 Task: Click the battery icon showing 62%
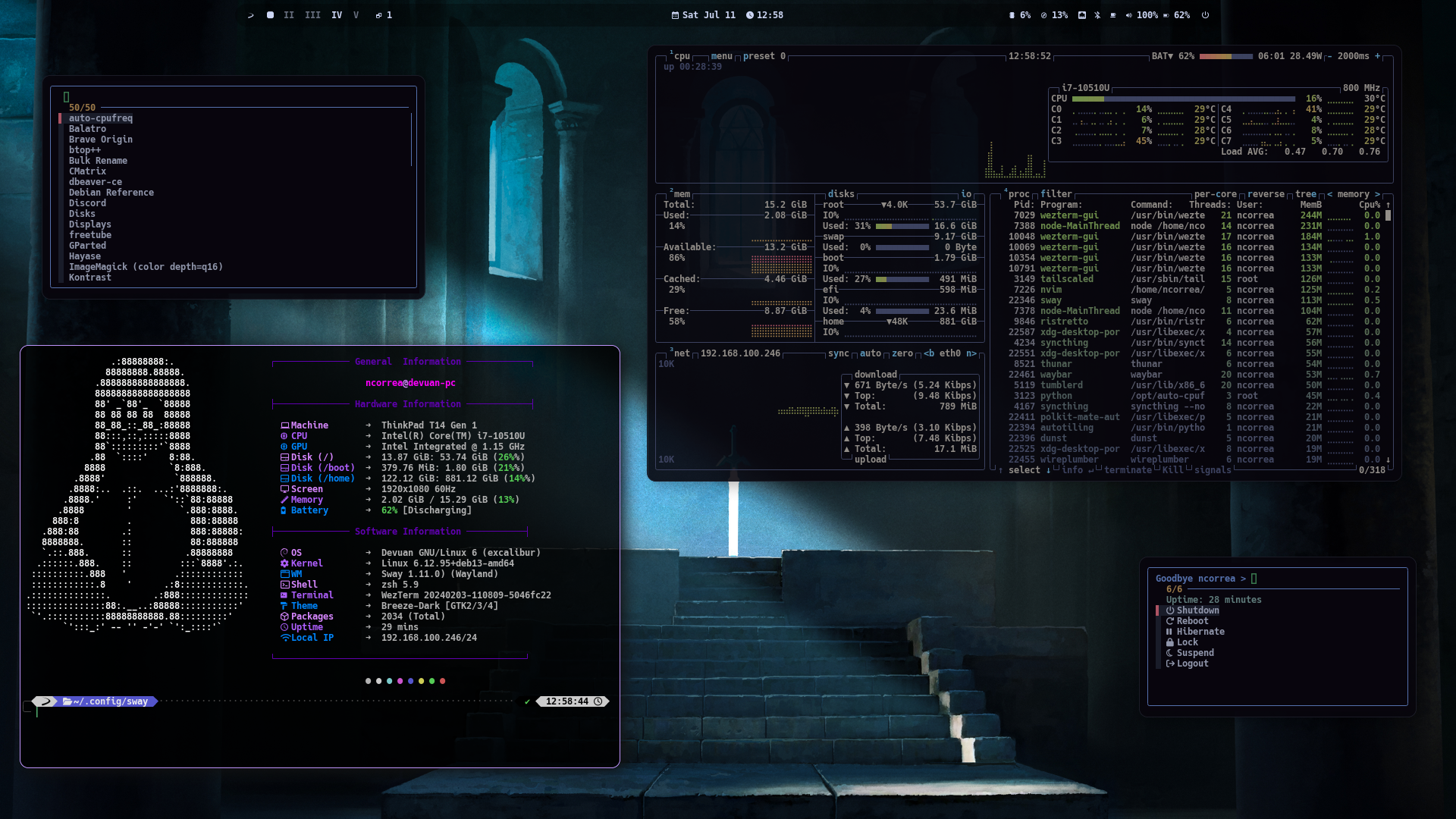tap(1166, 15)
